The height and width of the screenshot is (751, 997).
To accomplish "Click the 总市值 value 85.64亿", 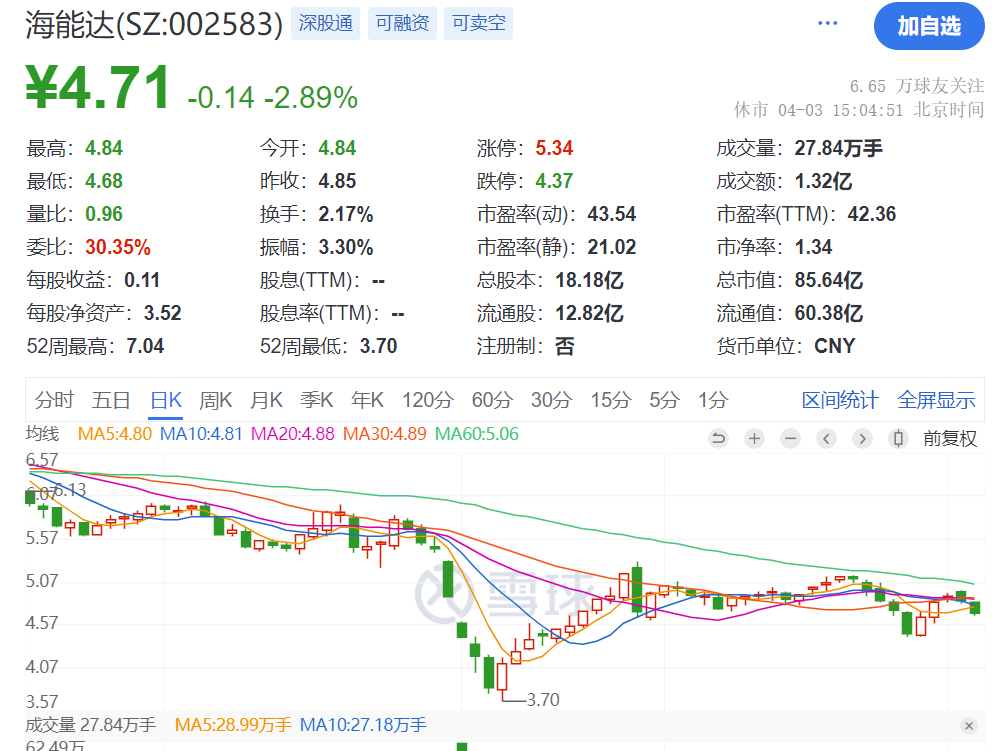I will tap(829, 280).
